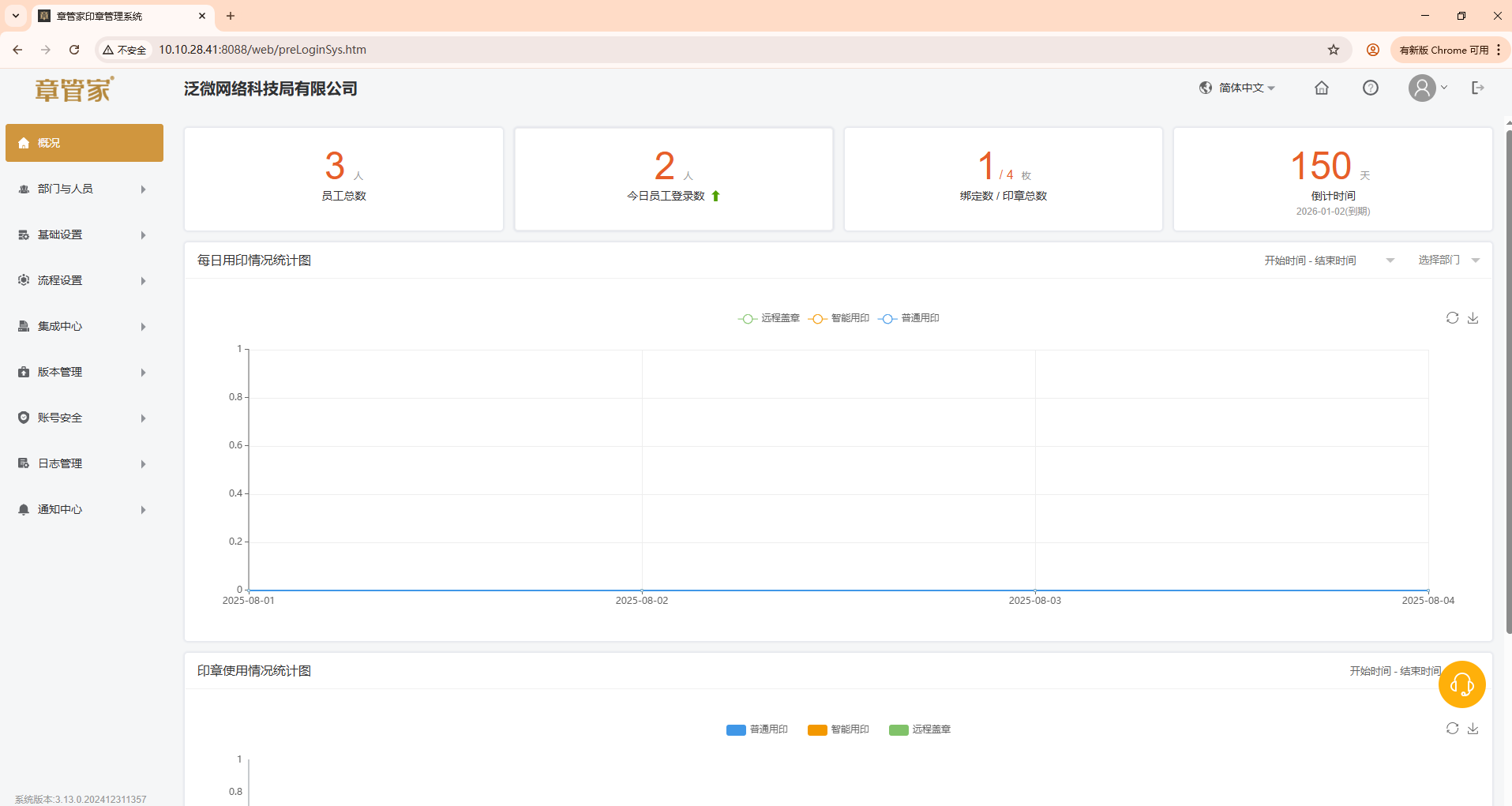Click the logout icon in header
Screen dimensions: 1512x806
coord(1478,88)
